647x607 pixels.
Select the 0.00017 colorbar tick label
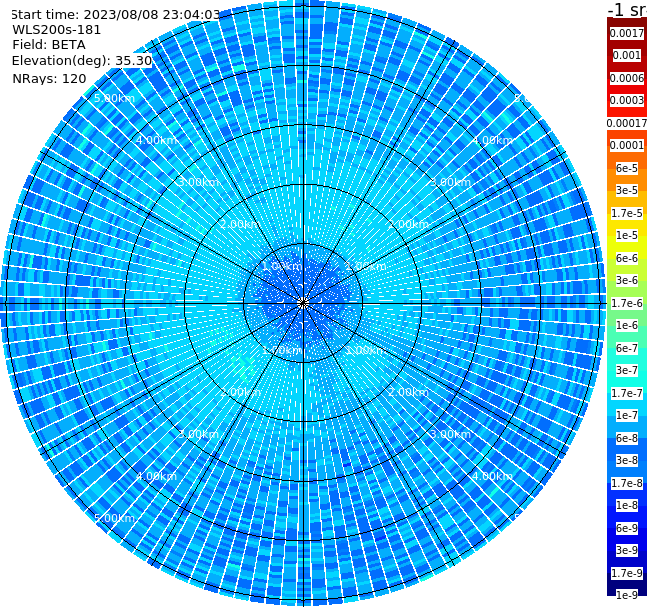(627, 123)
